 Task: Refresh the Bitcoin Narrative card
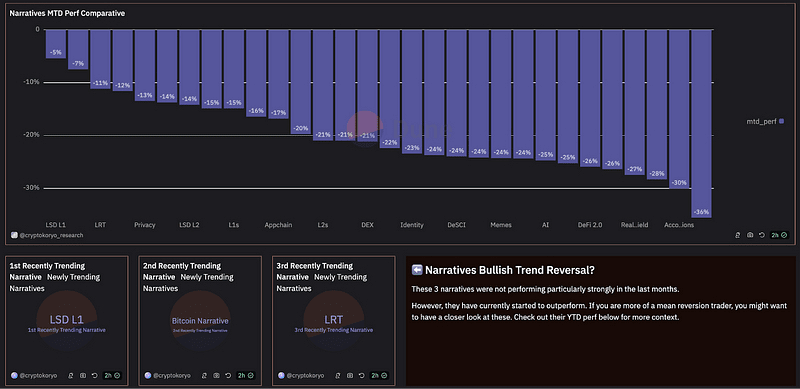[x=228, y=376]
